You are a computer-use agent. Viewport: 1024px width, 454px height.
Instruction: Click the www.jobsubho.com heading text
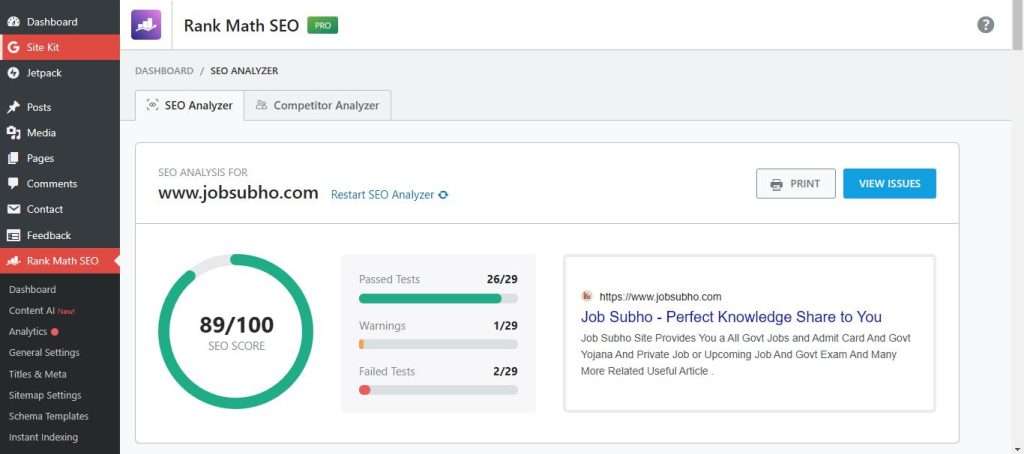pyautogui.click(x=238, y=193)
